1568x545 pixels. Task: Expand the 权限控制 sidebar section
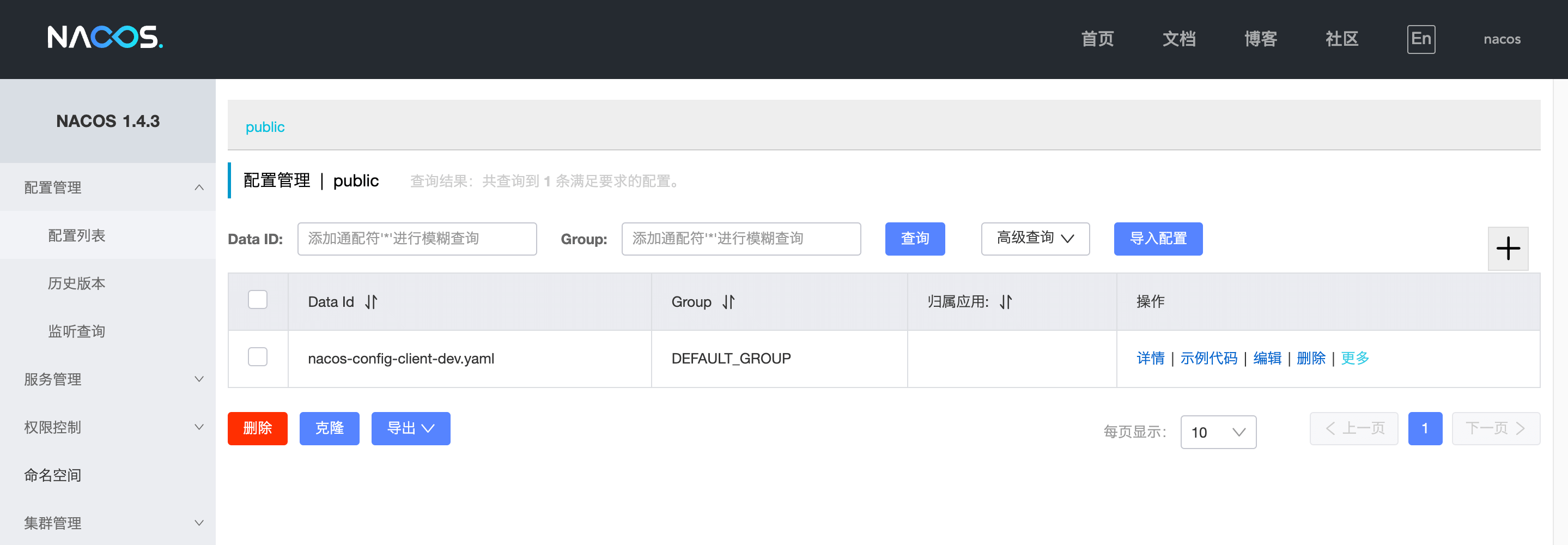coord(108,427)
